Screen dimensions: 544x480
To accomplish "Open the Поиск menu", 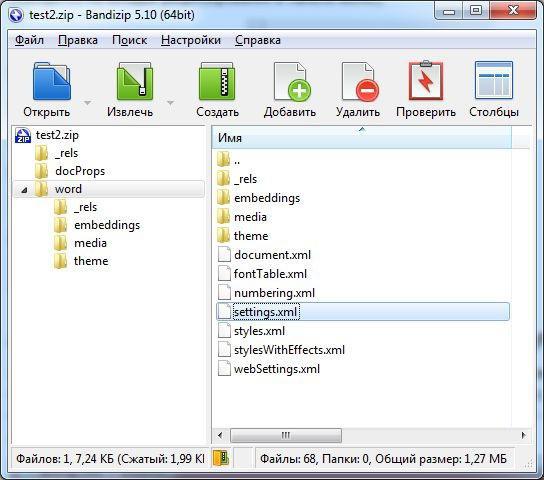I will pos(129,40).
